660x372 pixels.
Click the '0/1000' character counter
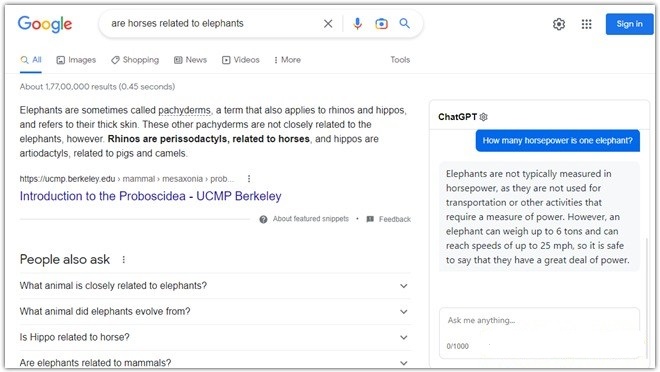458,346
